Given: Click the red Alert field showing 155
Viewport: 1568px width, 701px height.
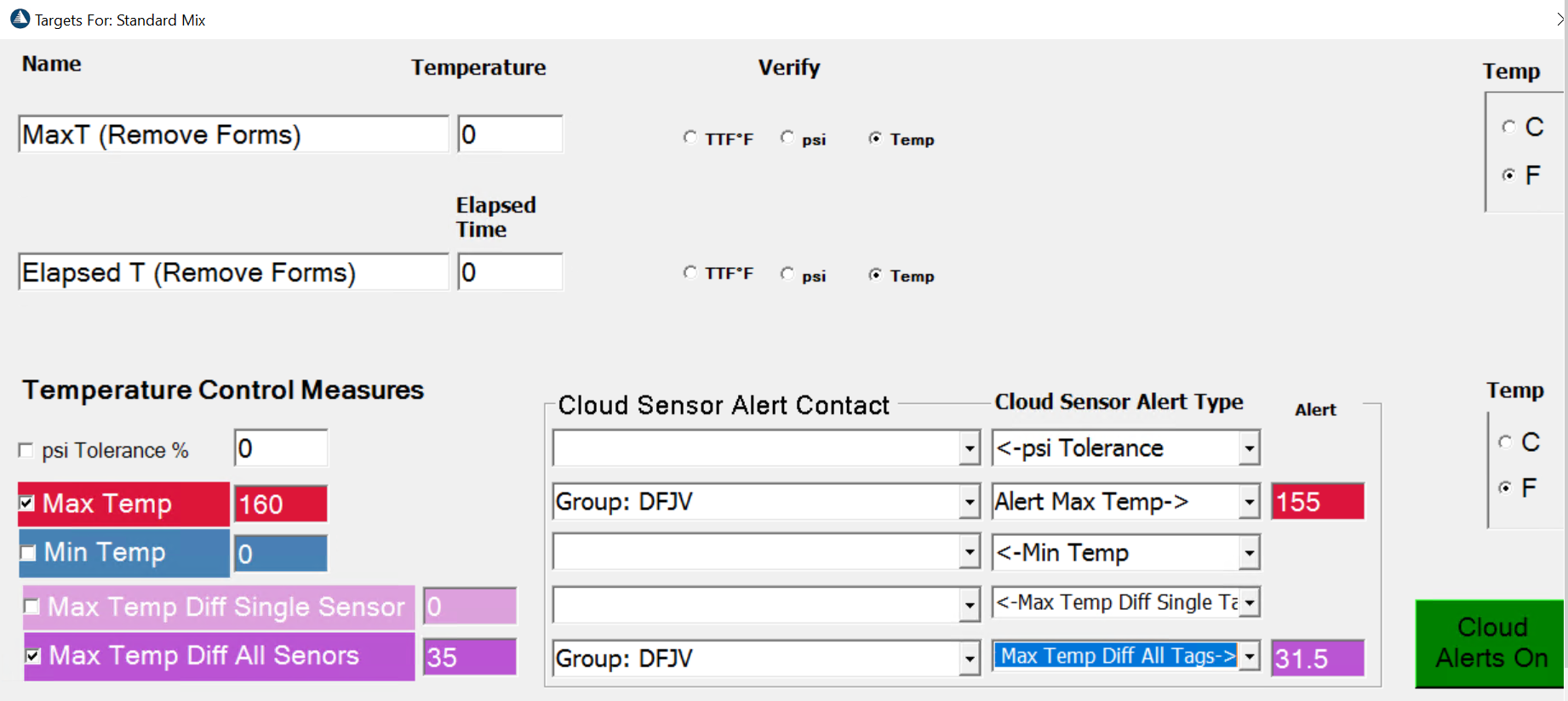Looking at the screenshot, I should (1317, 502).
